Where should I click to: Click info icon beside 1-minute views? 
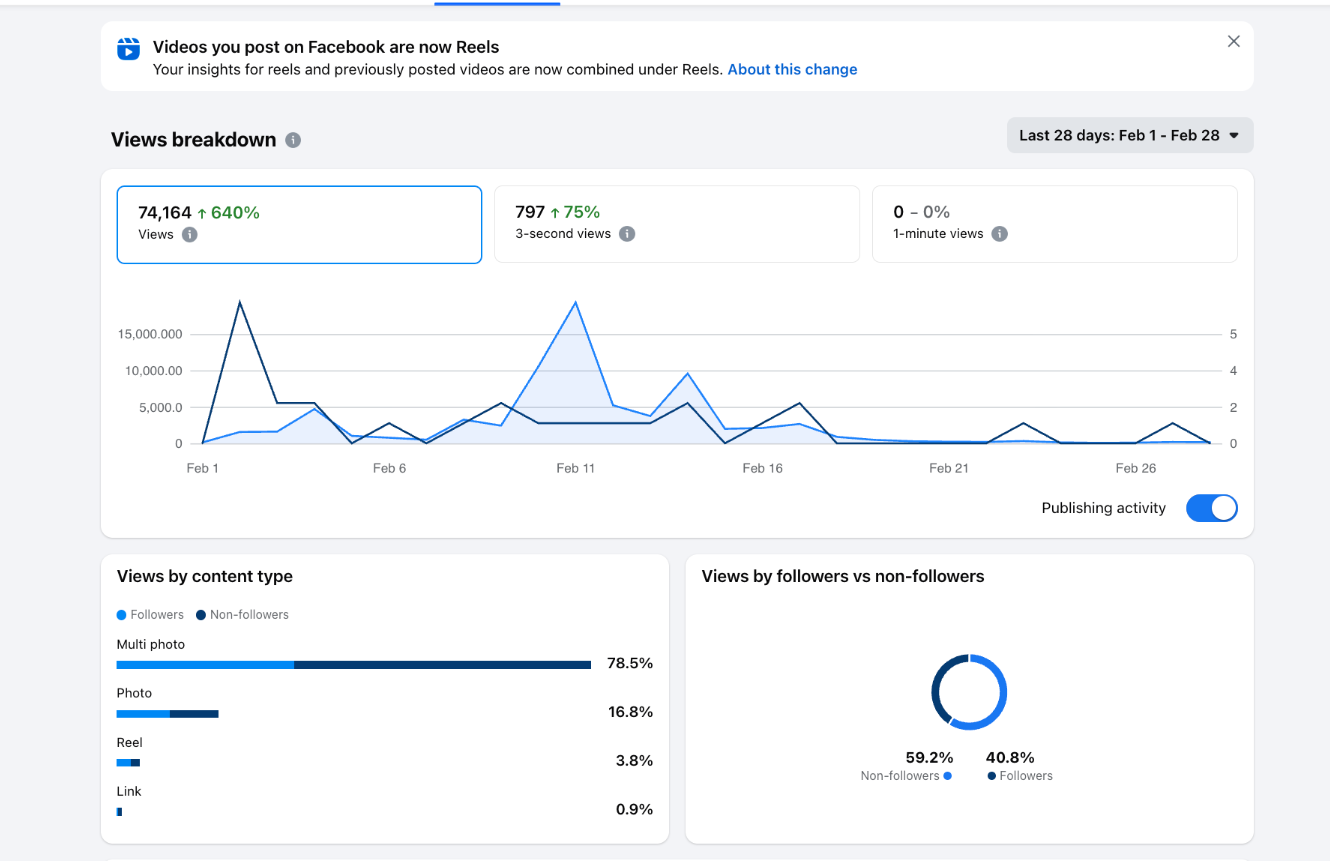tap(999, 234)
